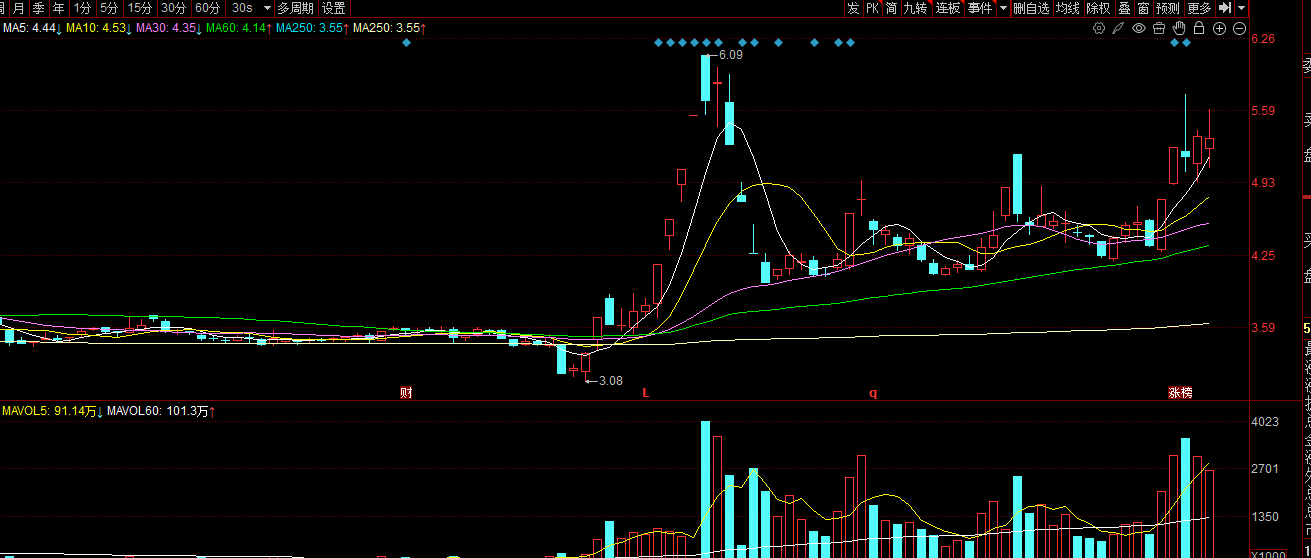Click the 1350 volume axis label

(x=1265, y=517)
